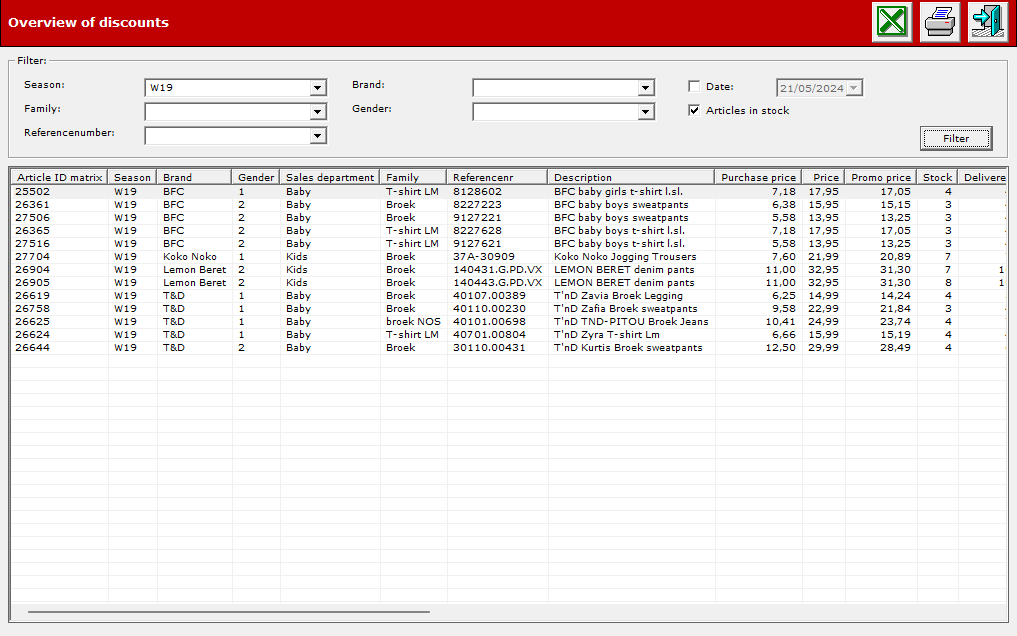Select T'nD Zyra T-shirt Lm description

pyautogui.click(x=606, y=334)
